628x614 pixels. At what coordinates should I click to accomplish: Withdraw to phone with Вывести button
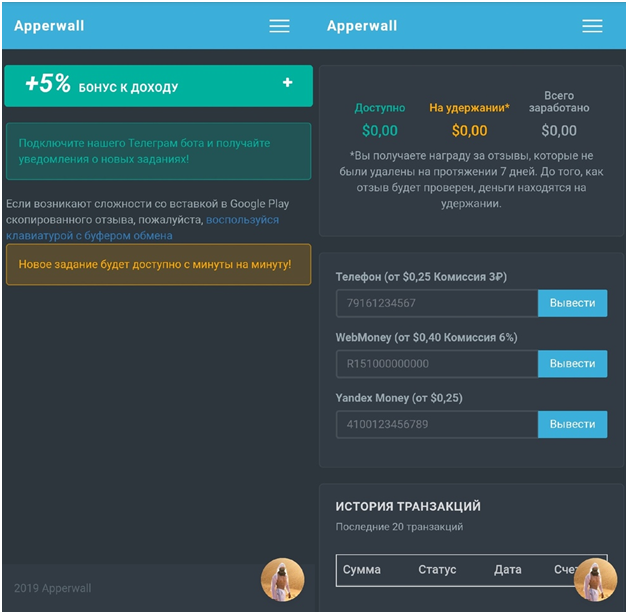tap(572, 303)
